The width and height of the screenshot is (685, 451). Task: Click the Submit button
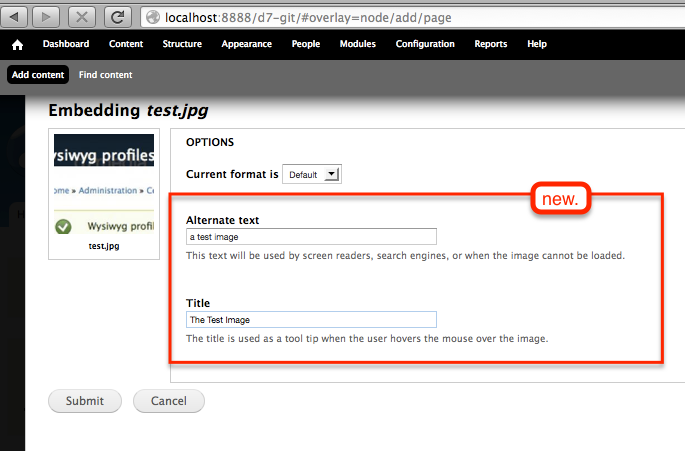tap(85, 401)
